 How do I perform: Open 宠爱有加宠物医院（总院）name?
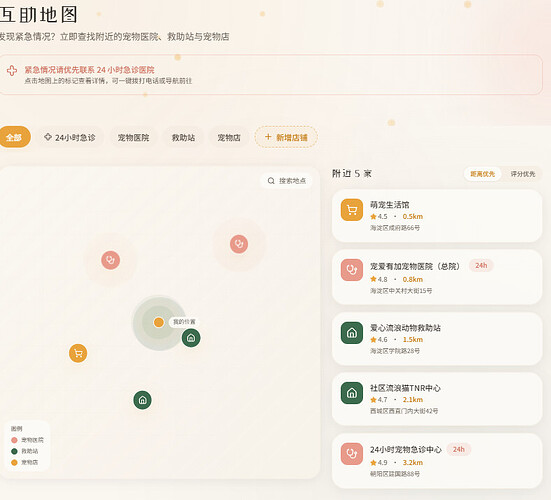pyautogui.click(x=415, y=266)
